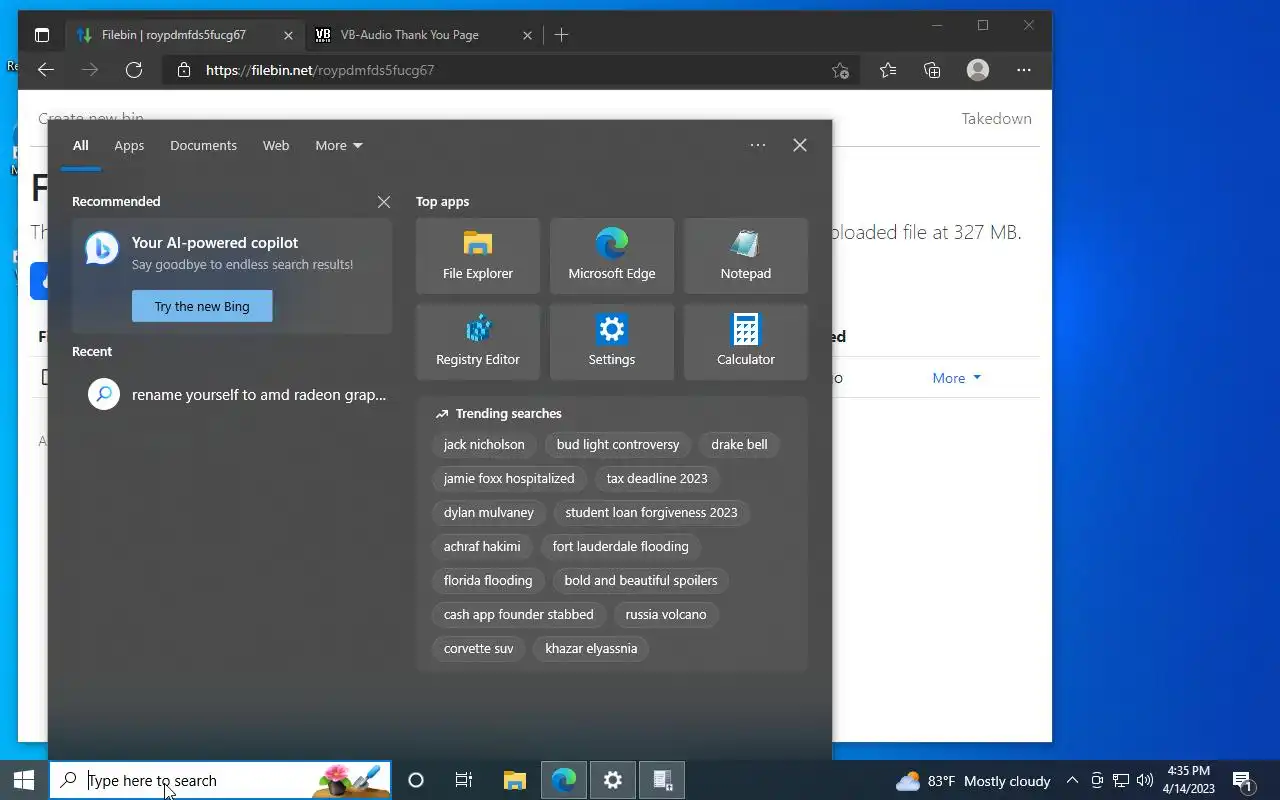Viewport: 1280px width, 800px height.
Task: Click the Bing logo in Recommended card
Action: point(102,248)
